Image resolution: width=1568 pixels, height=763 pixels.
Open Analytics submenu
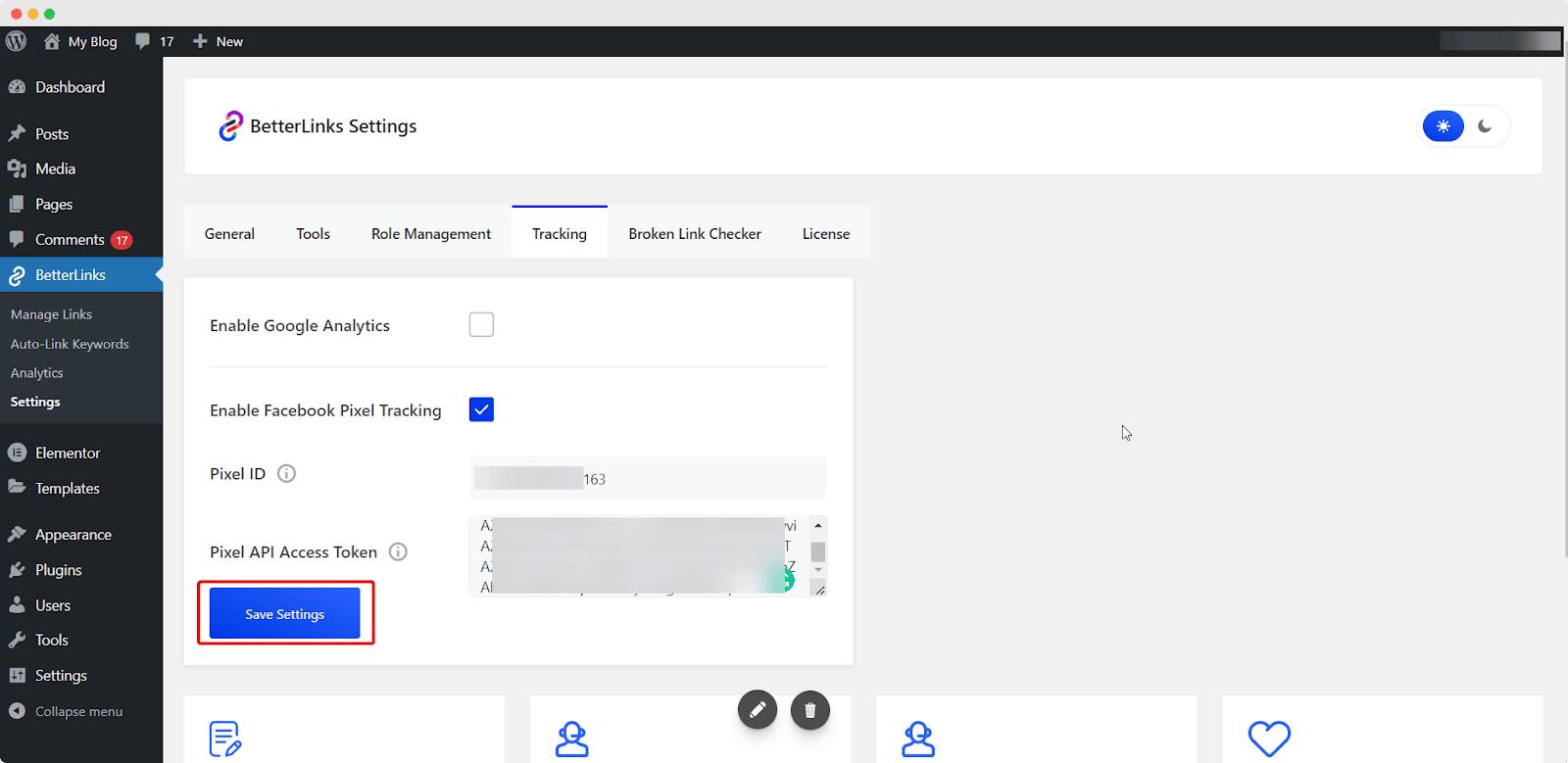click(x=37, y=373)
